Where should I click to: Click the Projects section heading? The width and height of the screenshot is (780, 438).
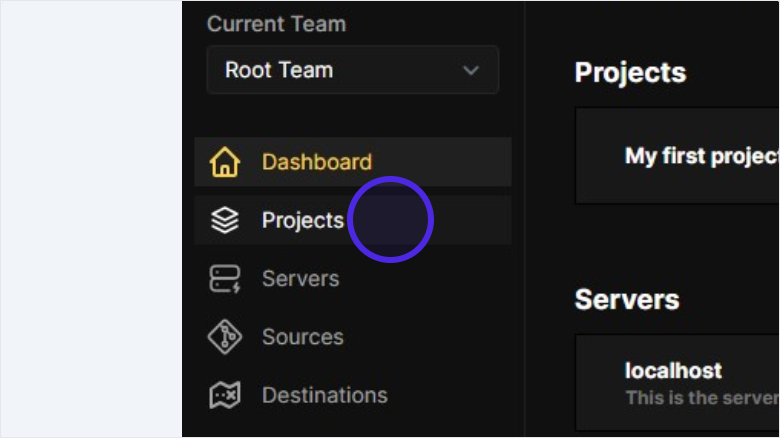point(630,73)
